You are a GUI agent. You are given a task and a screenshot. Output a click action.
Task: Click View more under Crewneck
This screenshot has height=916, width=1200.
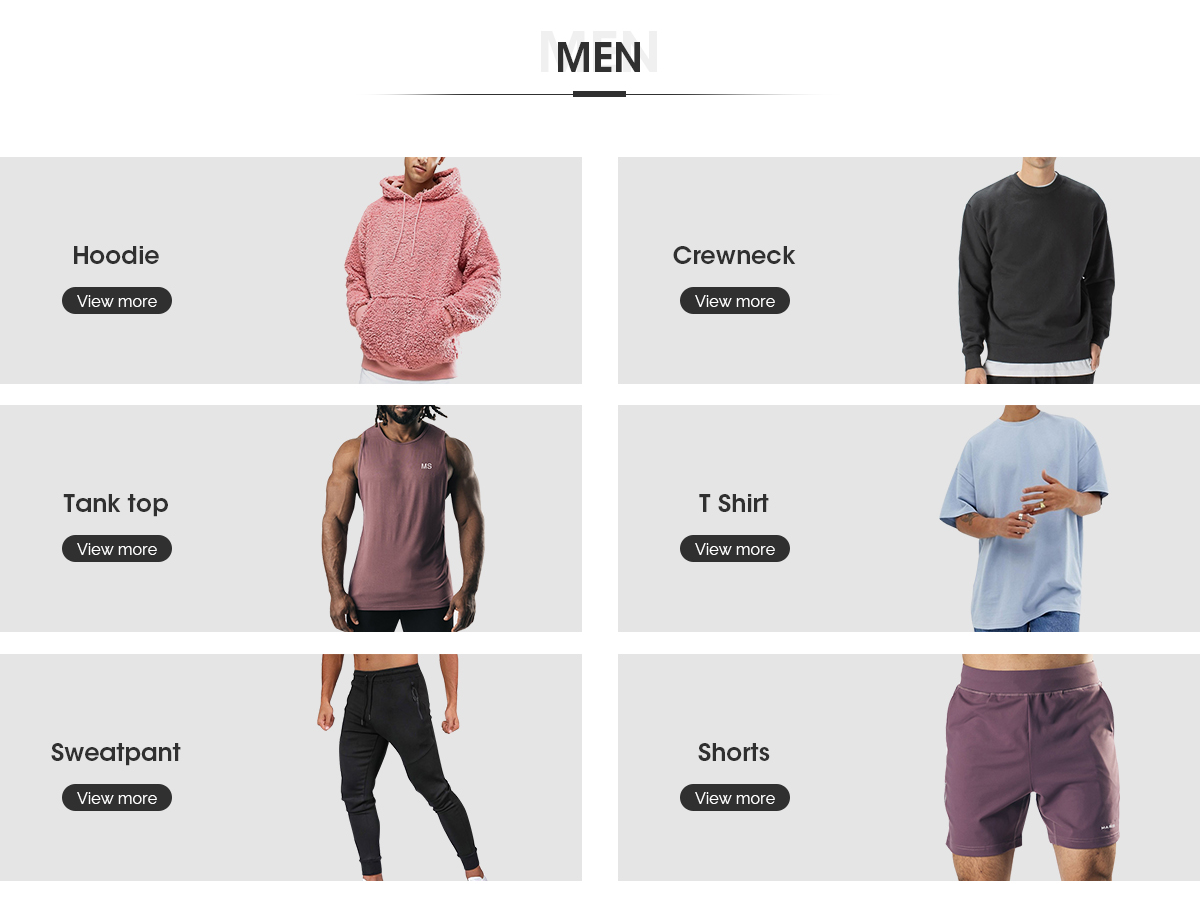pos(735,301)
